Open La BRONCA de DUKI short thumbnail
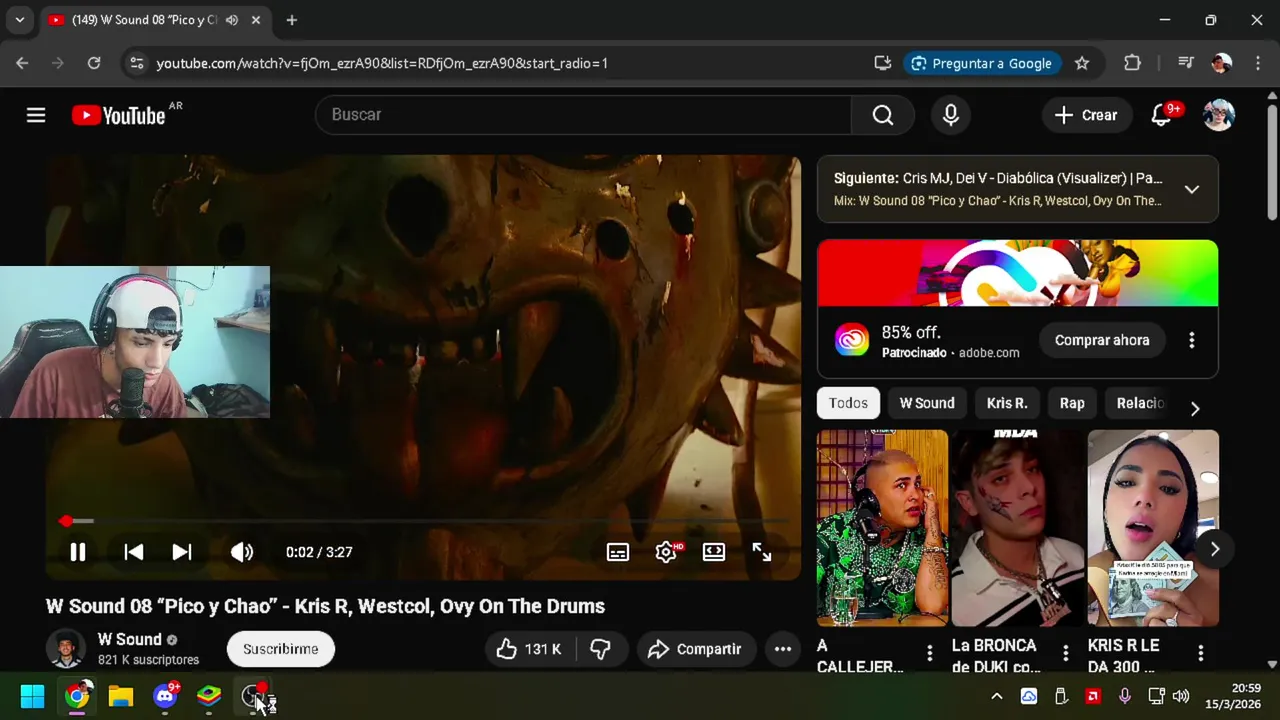 point(1017,528)
